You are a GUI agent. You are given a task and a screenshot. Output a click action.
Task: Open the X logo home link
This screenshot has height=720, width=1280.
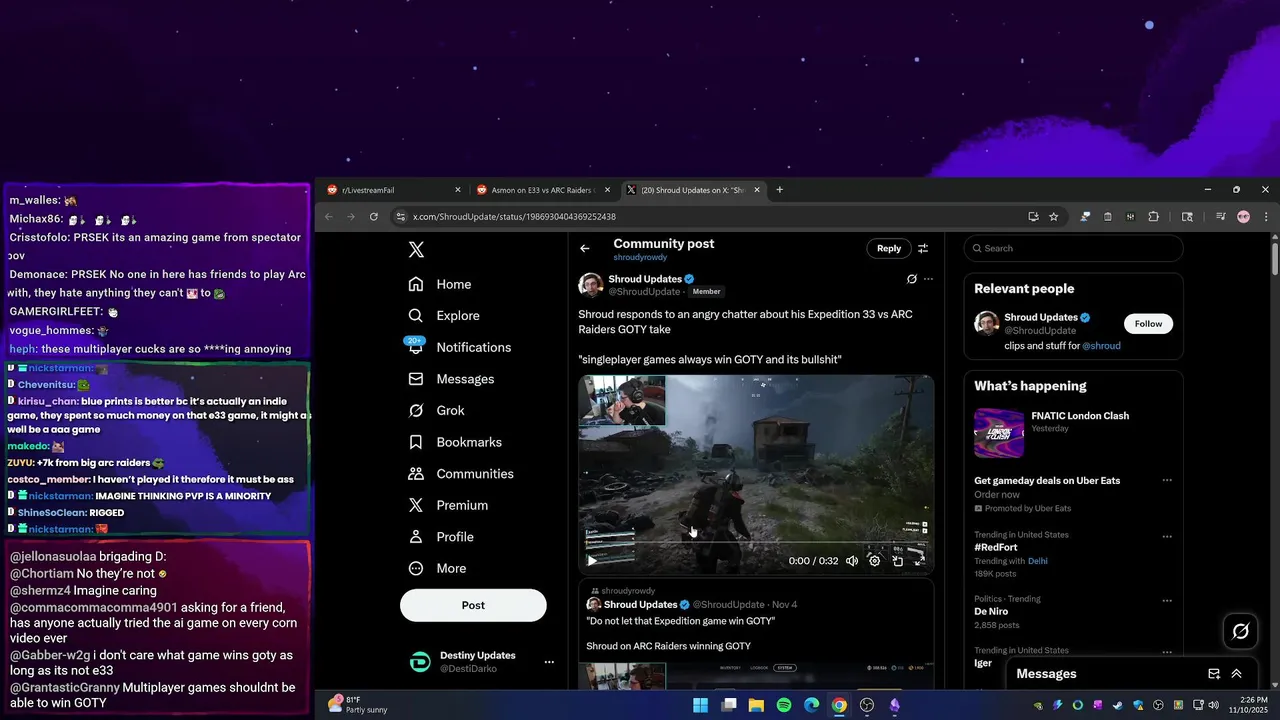coord(416,250)
